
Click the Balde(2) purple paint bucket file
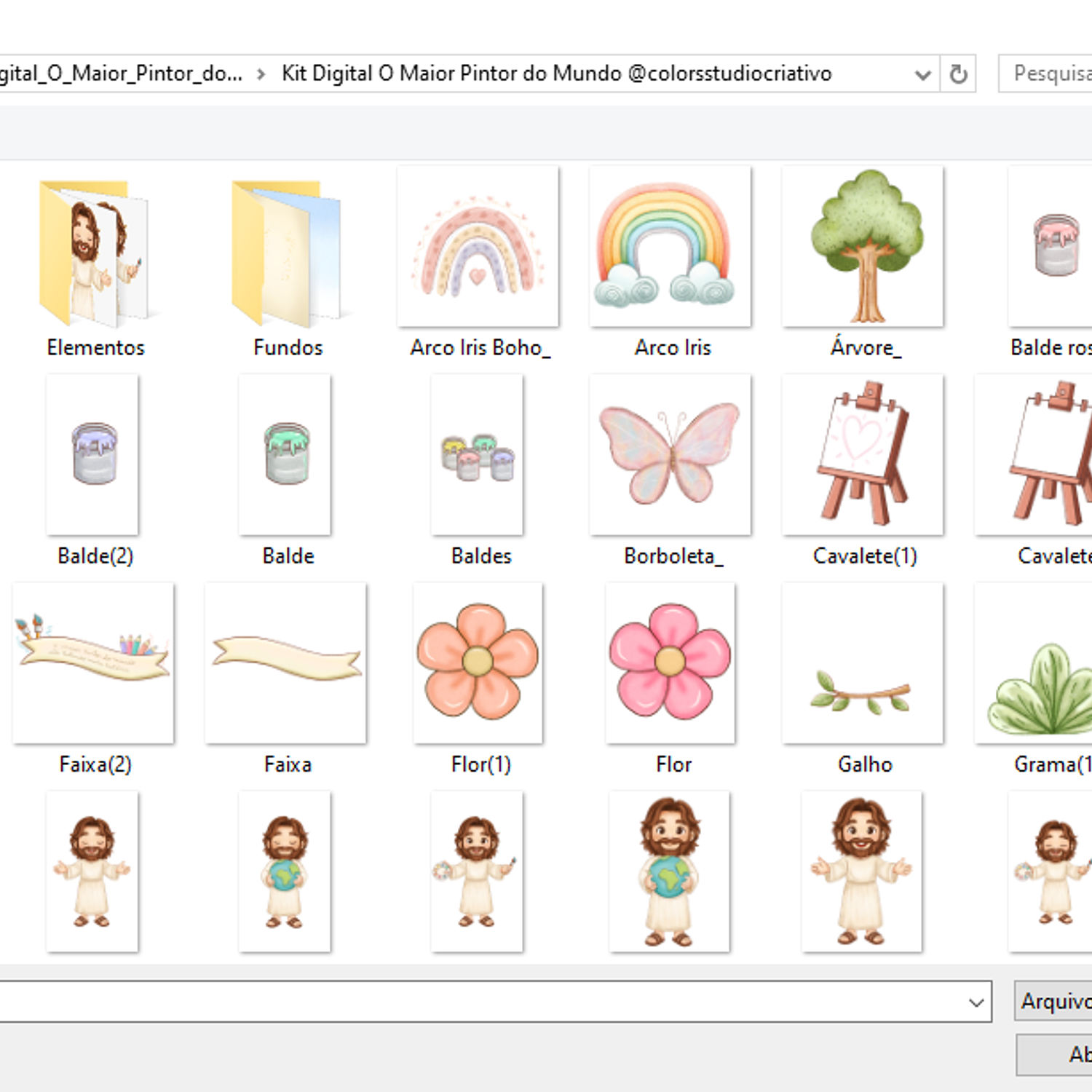click(x=93, y=455)
